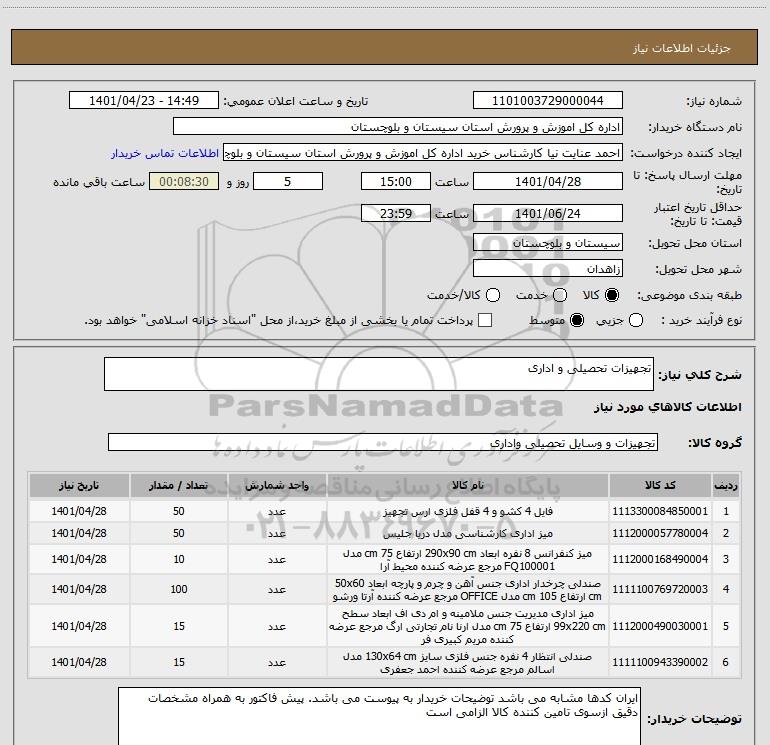Click the page header جزئیات اطلاعات نیاز
Screen dimensions: 770x745
(x=682, y=48)
